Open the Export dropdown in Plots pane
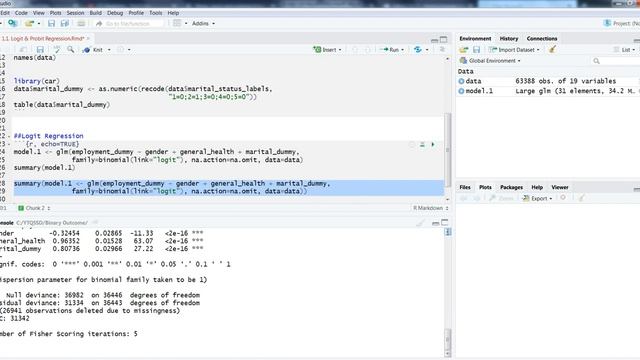This screenshot has height=360, width=640. coord(537,198)
